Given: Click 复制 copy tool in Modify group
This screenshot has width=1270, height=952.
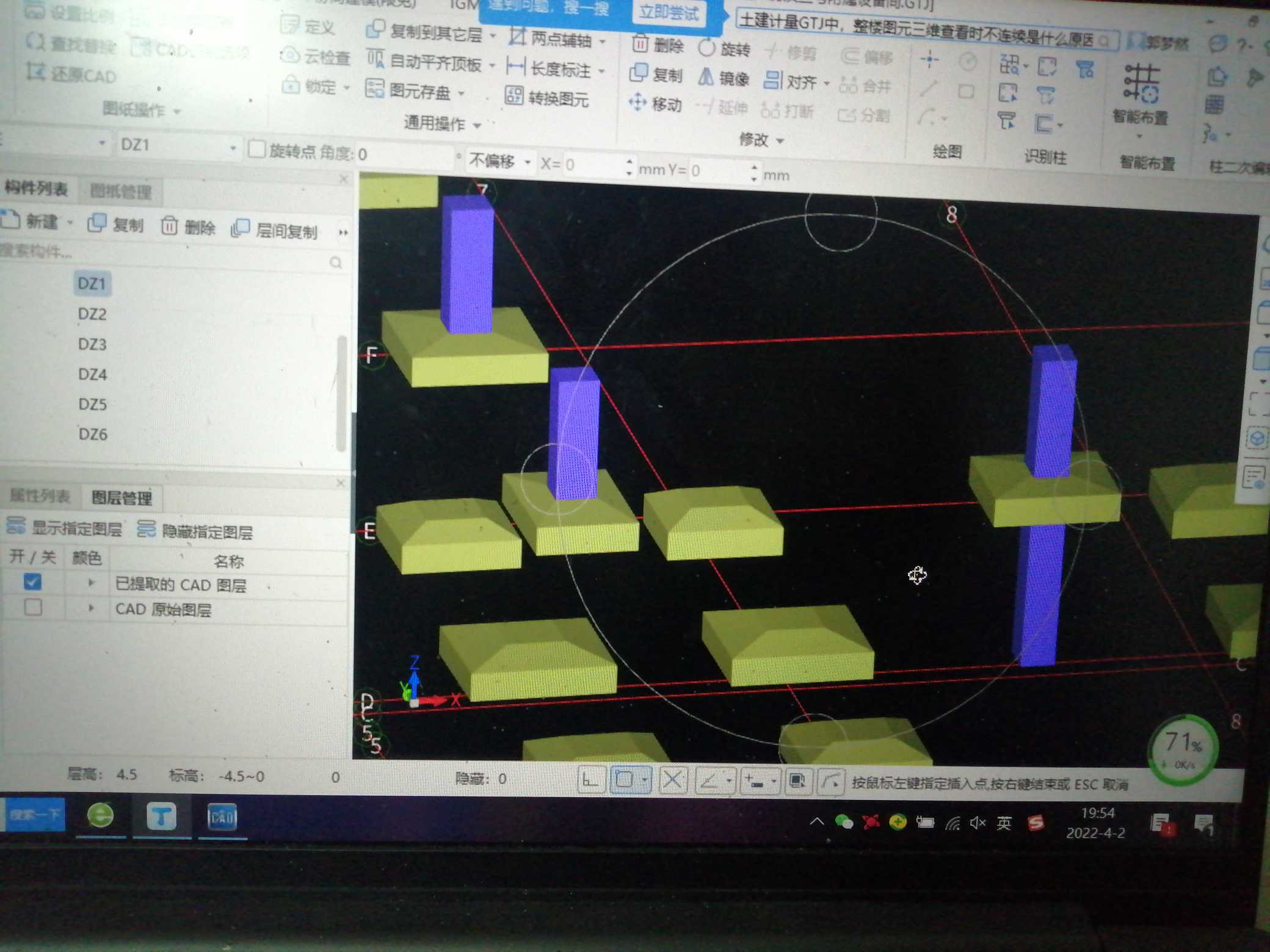Looking at the screenshot, I should tap(655, 74).
